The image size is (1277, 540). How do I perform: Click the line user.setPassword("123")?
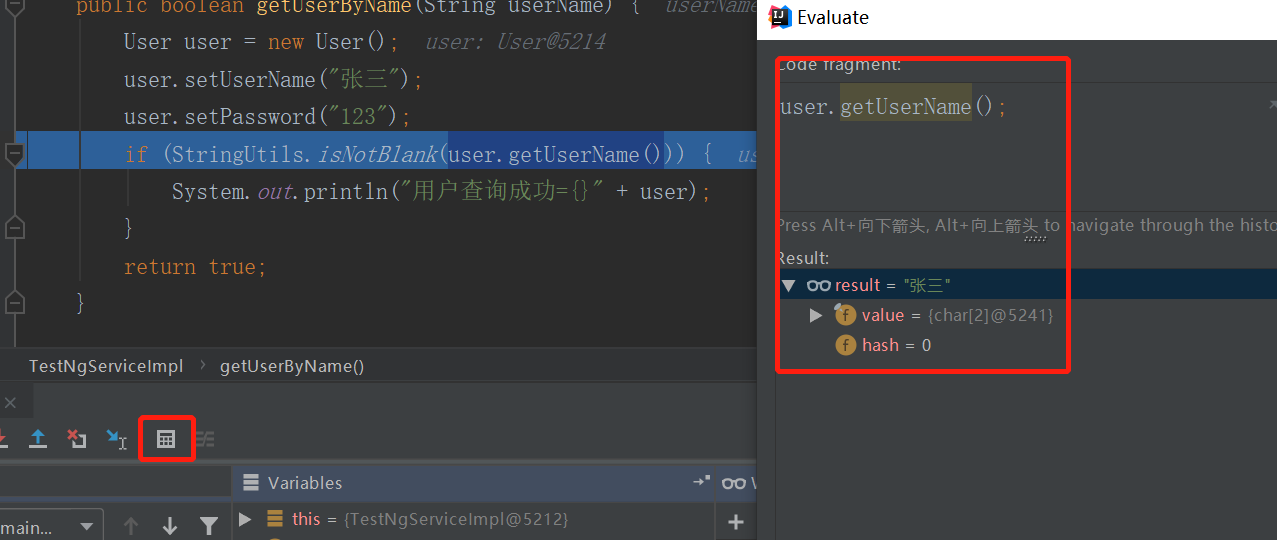coord(267,117)
